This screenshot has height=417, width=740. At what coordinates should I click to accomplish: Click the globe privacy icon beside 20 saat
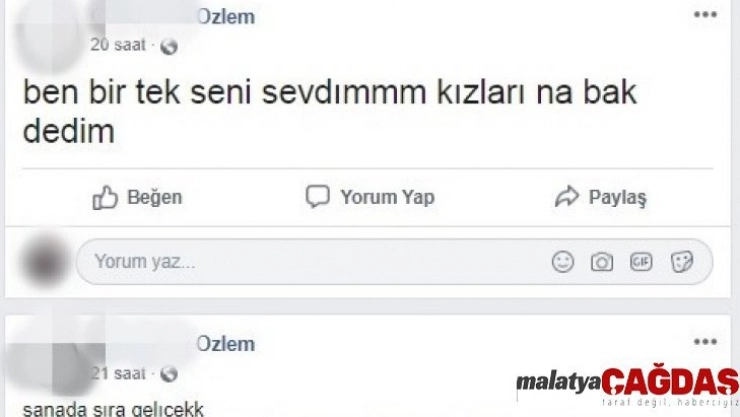click(168, 45)
